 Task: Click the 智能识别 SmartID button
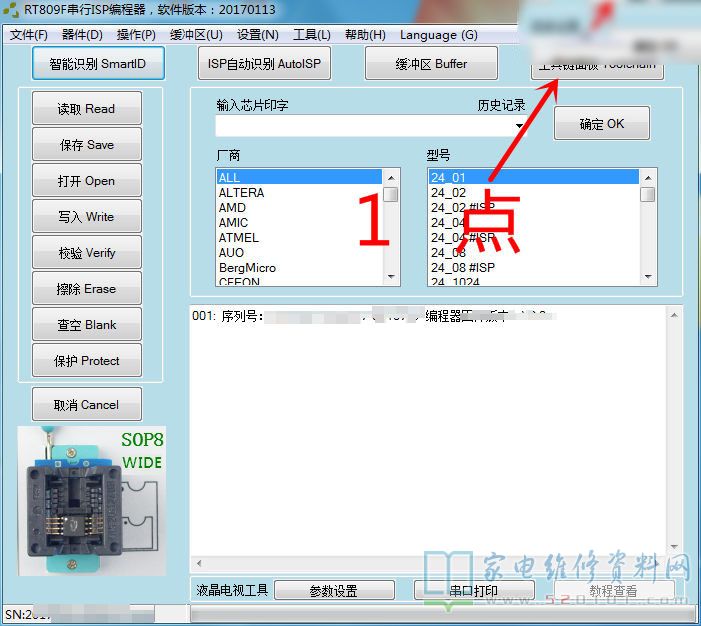click(x=97, y=64)
